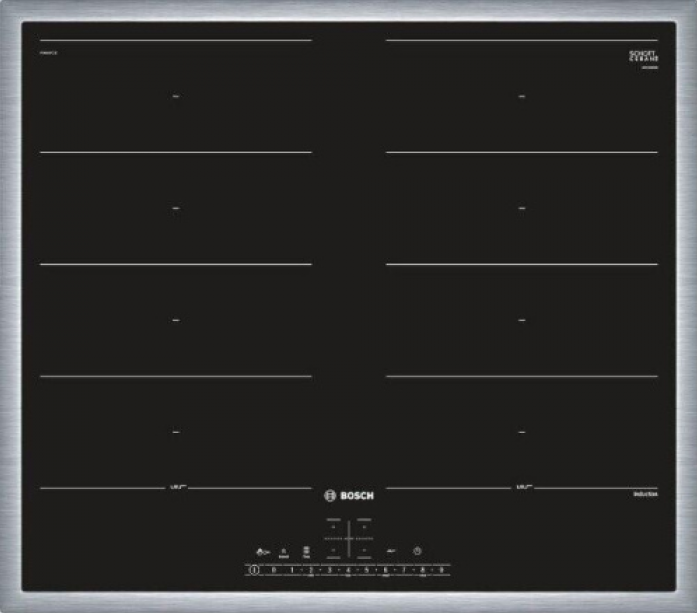Click the BOSCH logo
This screenshot has height=613, width=697.
point(348,493)
